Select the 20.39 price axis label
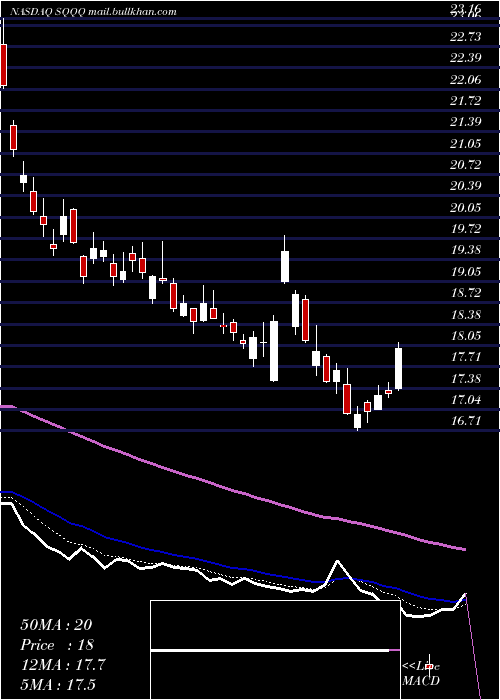This screenshot has width=500, height=700. [466, 186]
